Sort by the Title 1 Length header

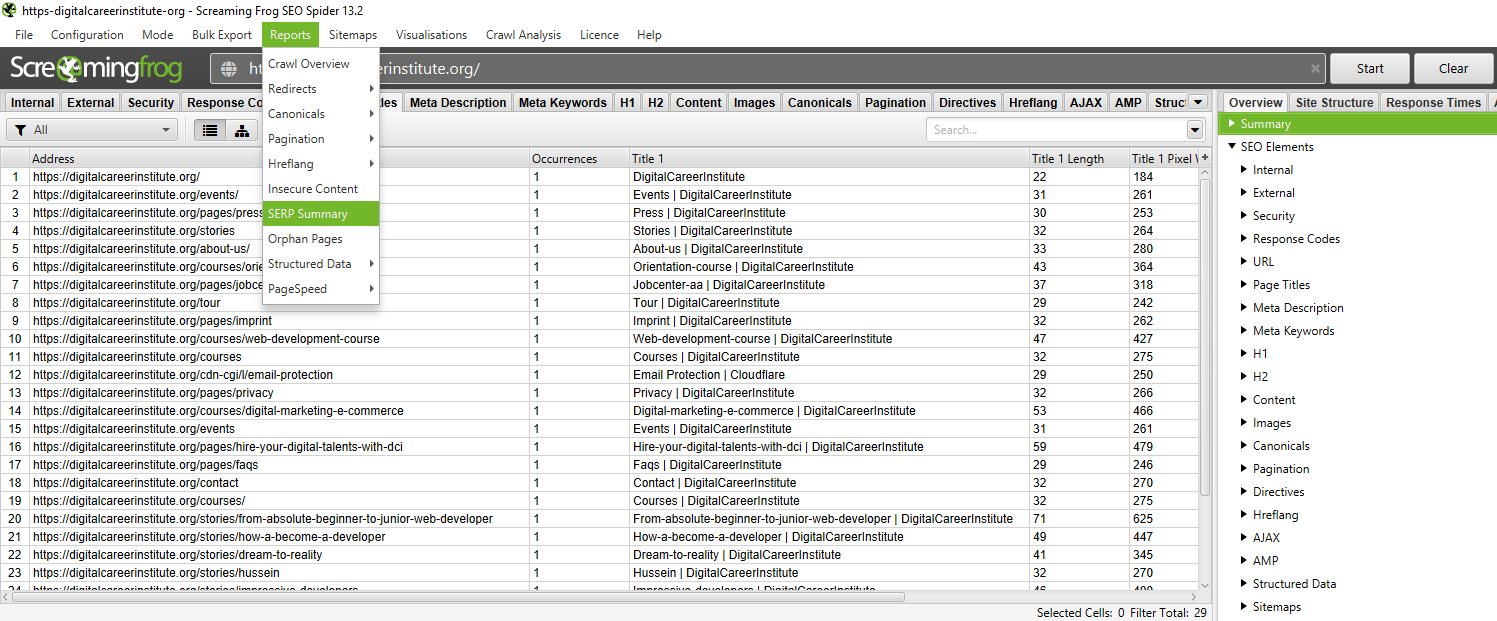(1079, 158)
